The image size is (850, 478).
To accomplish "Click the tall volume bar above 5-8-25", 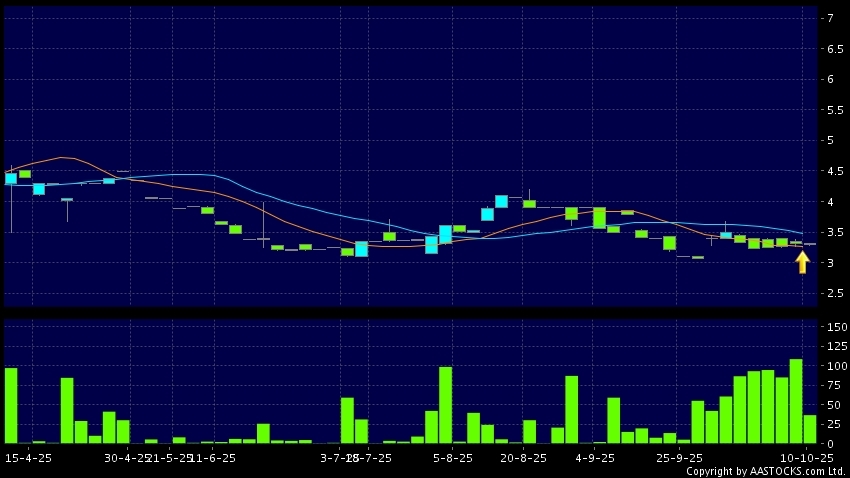I will 445,405.
